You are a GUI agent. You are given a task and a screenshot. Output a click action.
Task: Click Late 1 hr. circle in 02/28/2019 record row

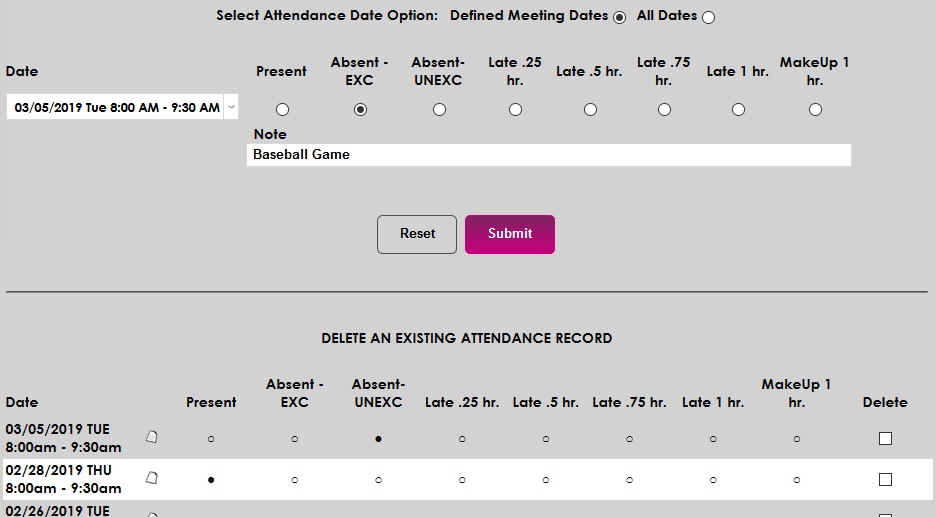(x=713, y=481)
